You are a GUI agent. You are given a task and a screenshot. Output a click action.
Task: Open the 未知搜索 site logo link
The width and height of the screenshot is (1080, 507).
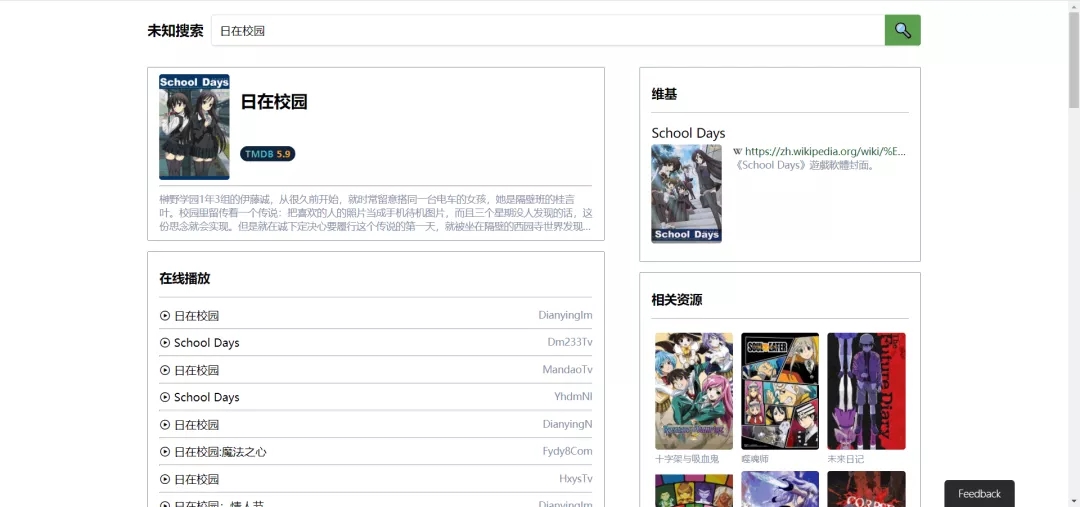point(175,31)
